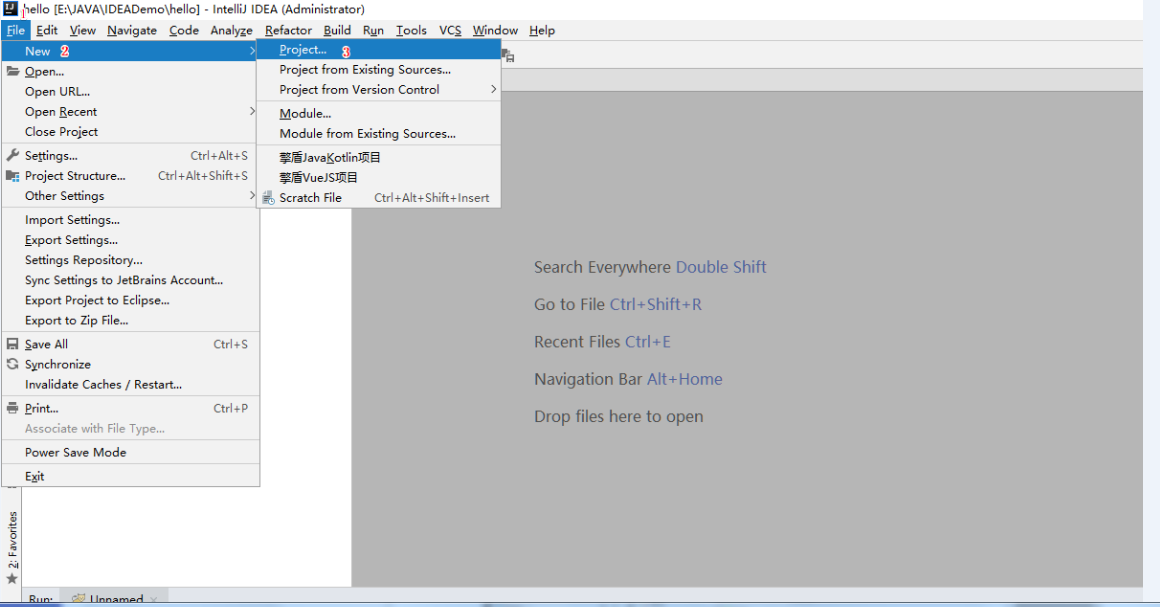
Task: Select Module from Existing Sources...
Action: pyautogui.click(x=379, y=133)
